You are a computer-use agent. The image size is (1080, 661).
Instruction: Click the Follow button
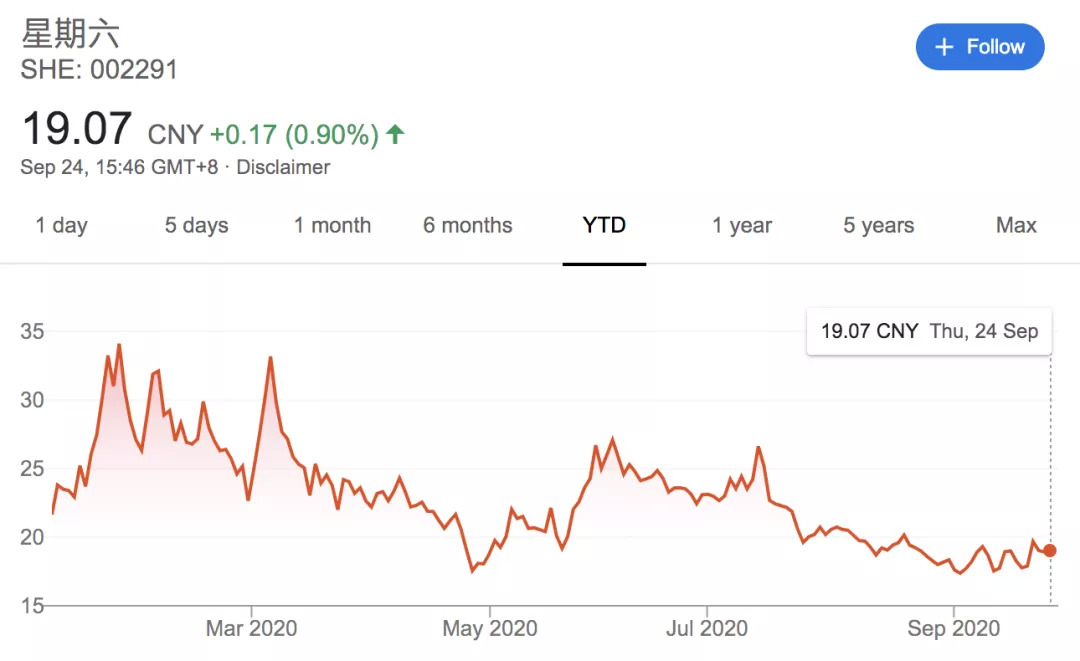click(979, 47)
